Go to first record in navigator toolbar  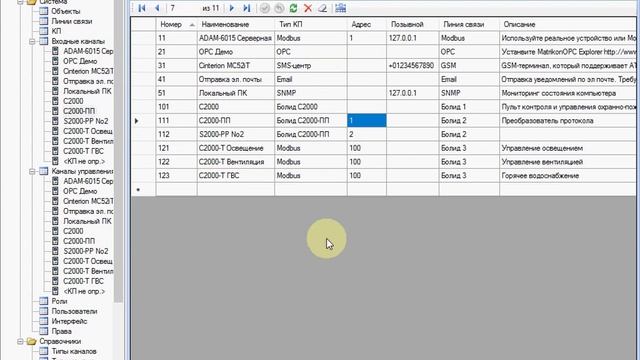tap(142, 8)
